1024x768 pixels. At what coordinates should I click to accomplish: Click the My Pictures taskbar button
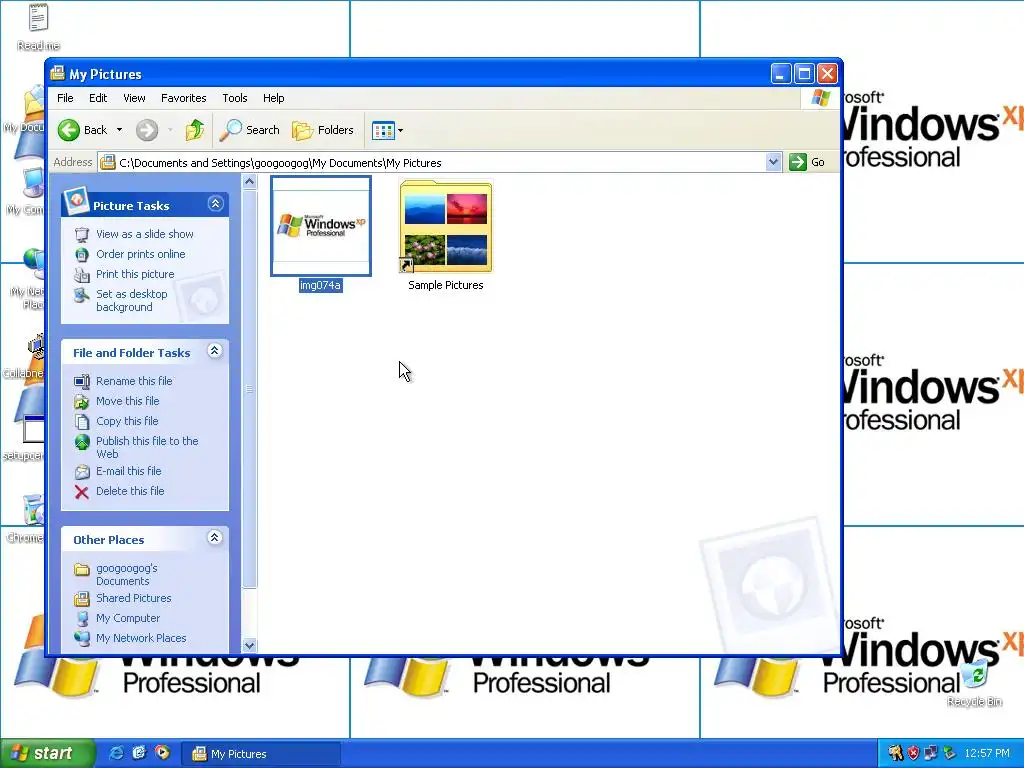(x=260, y=754)
